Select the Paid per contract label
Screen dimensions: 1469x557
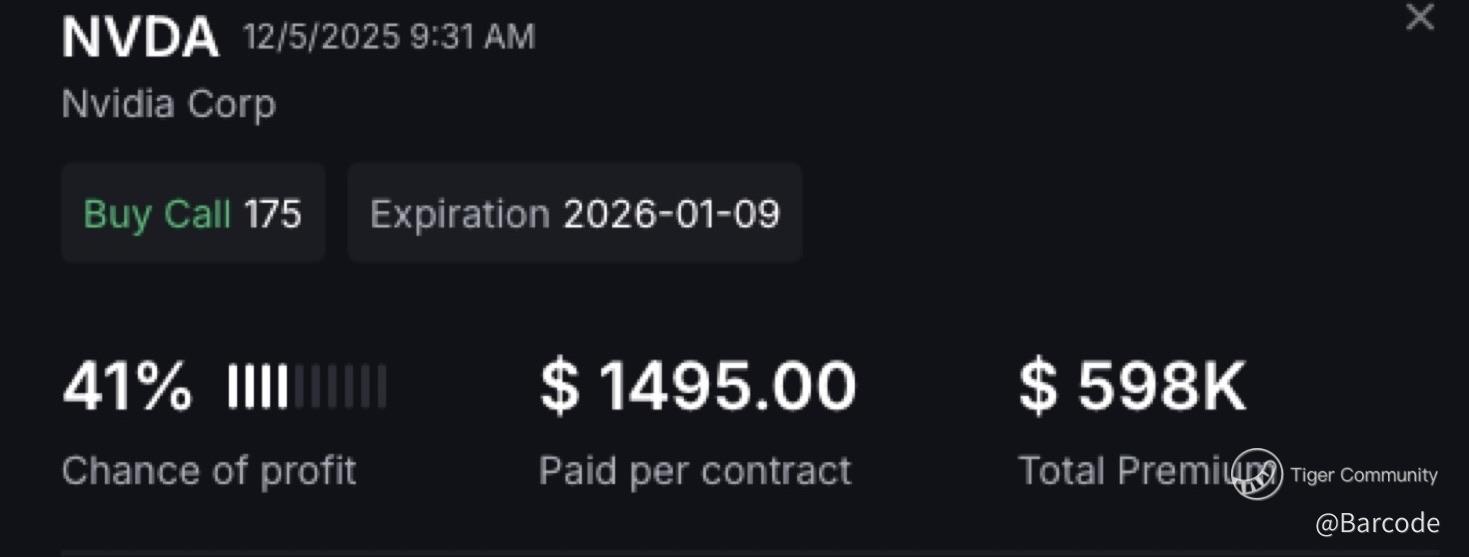click(695, 470)
